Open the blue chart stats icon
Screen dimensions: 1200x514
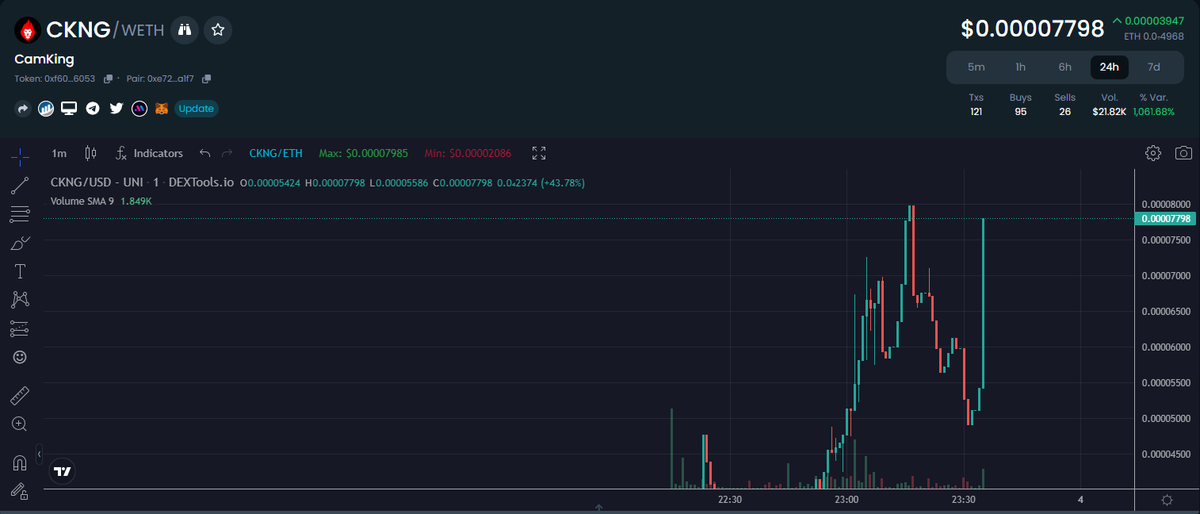46,108
